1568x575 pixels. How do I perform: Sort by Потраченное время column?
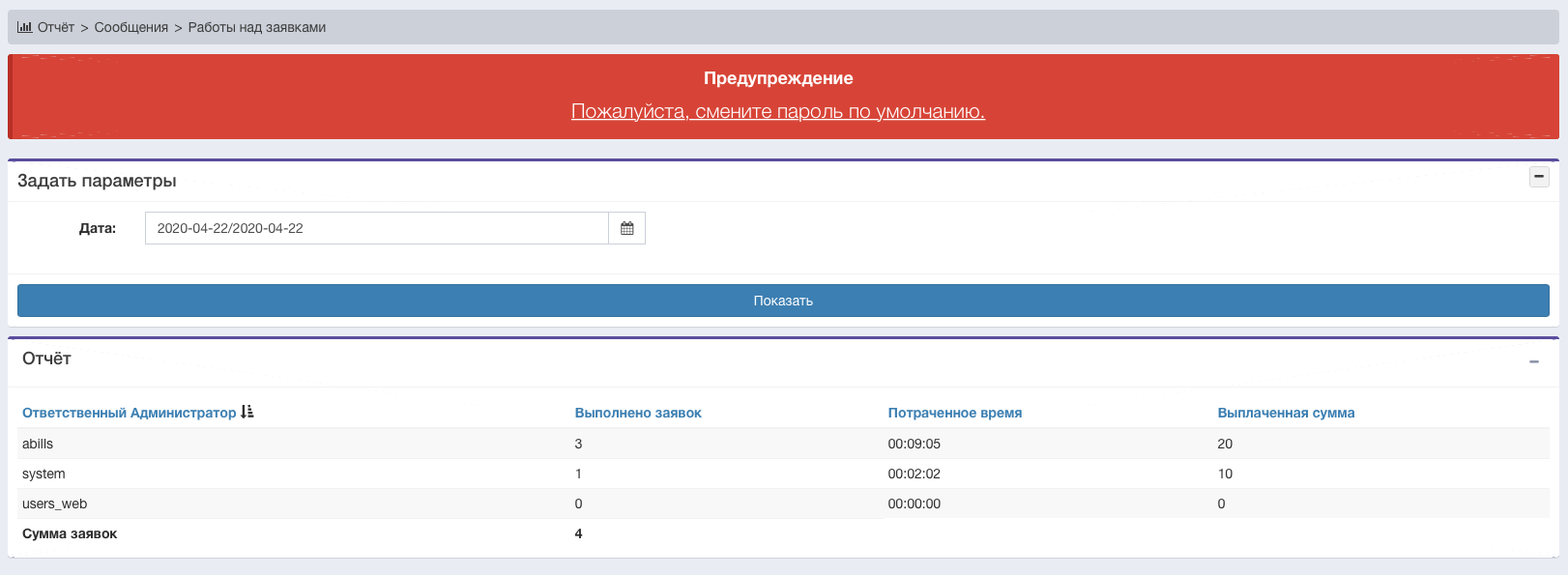click(x=954, y=413)
